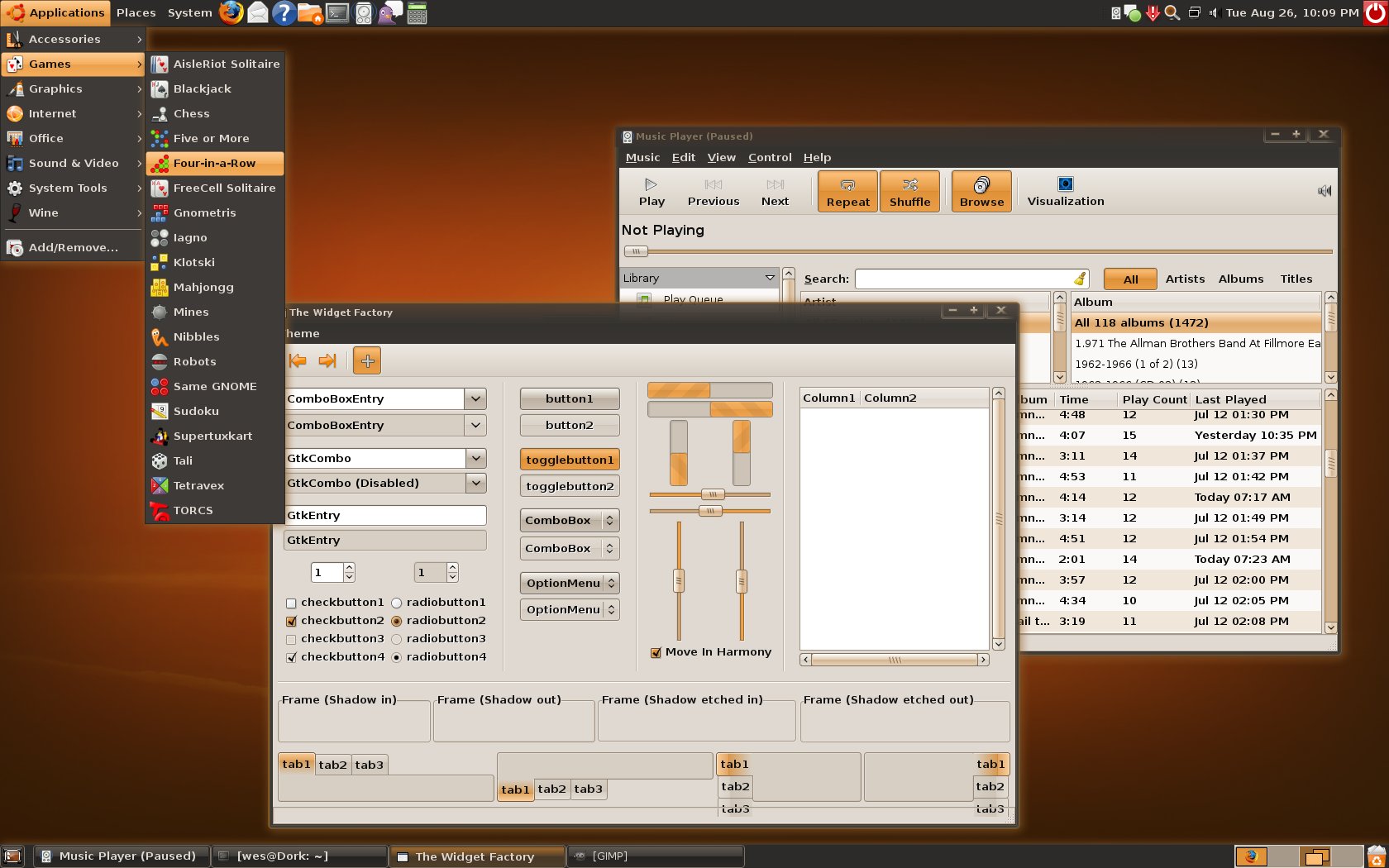
Task: Open the calculator launcher in the top panel
Action: [x=418, y=12]
